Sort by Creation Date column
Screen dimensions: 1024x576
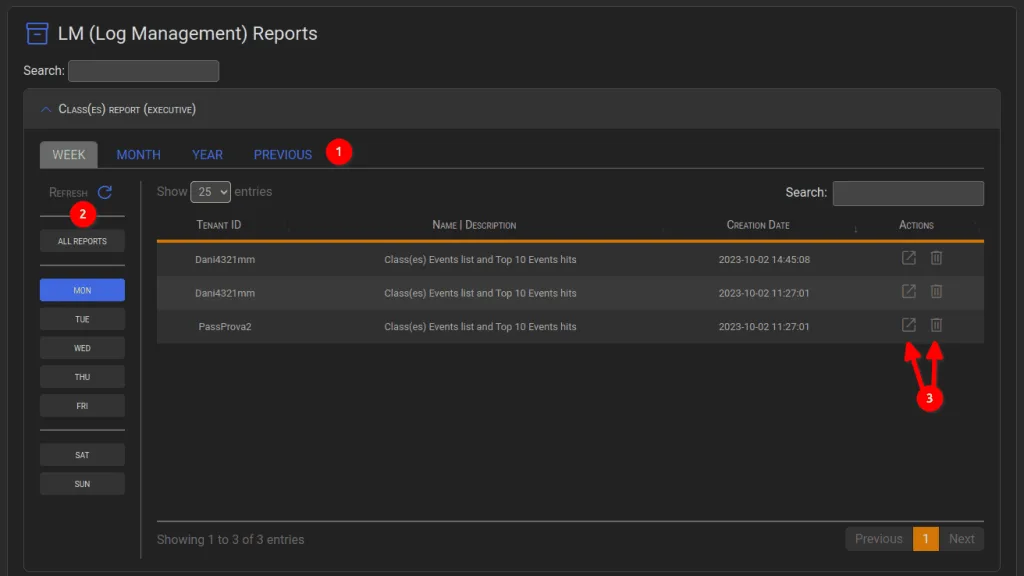point(758,225)
